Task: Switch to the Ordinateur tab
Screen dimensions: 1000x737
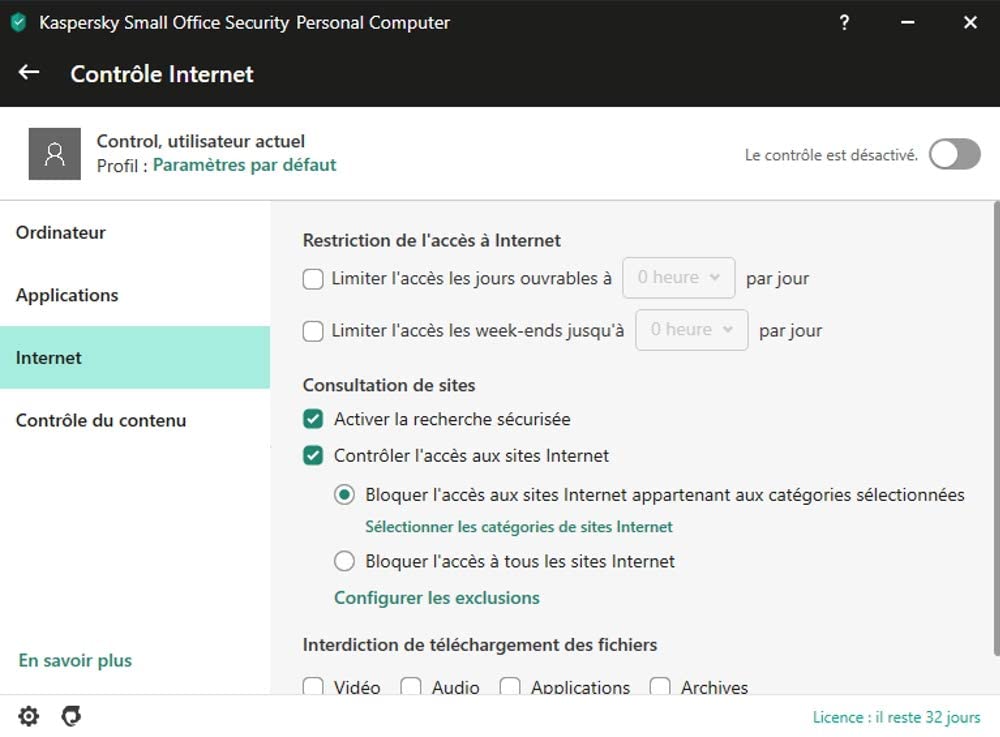Action: [x=61, y=233]
